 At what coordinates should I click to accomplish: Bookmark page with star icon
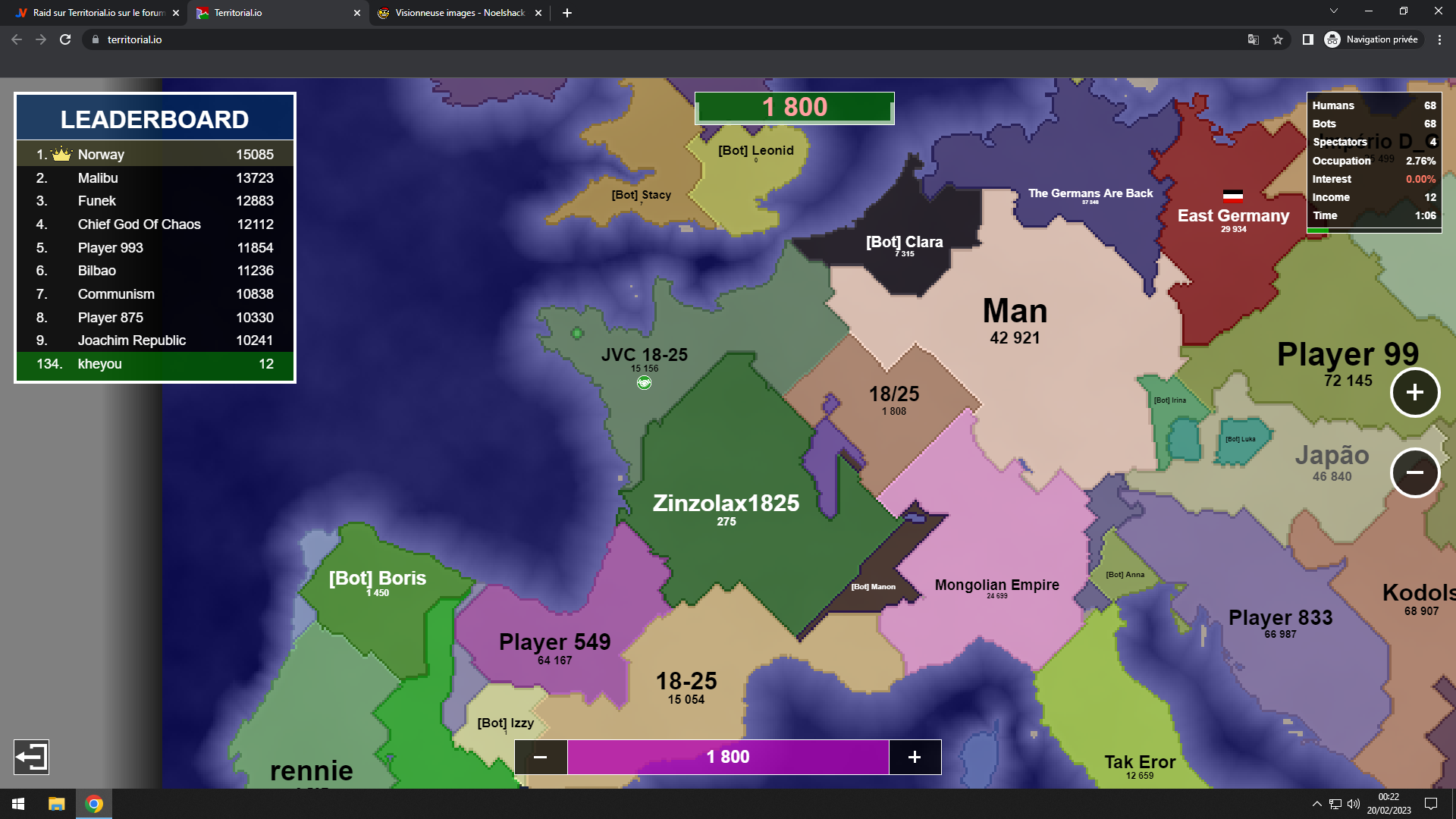point(1278,39)
